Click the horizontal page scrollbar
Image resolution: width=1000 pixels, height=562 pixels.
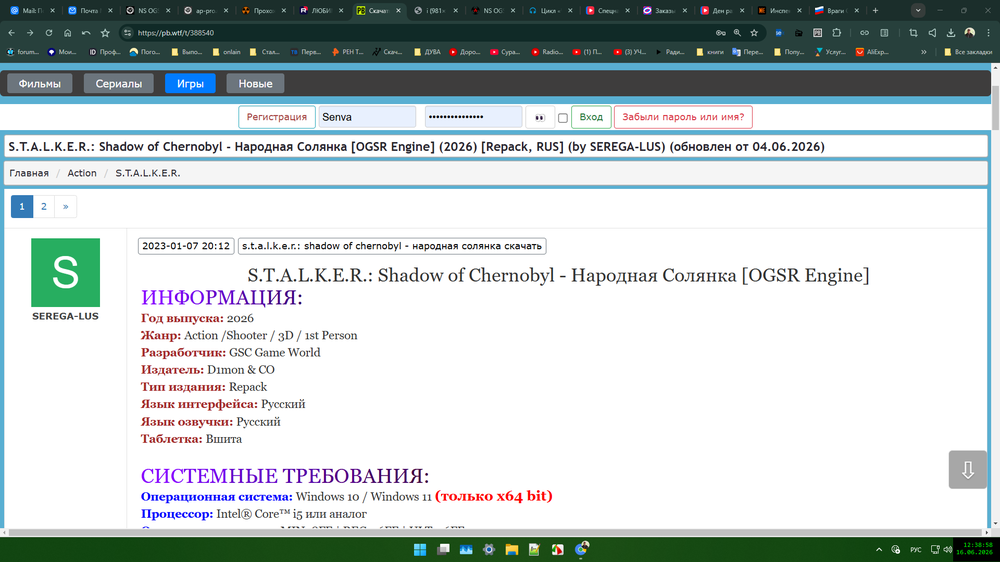[x=496, y=532]
